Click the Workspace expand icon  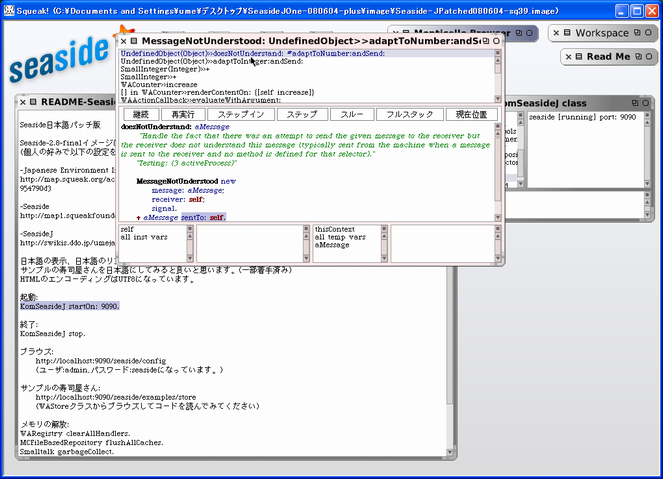(637, 33)
